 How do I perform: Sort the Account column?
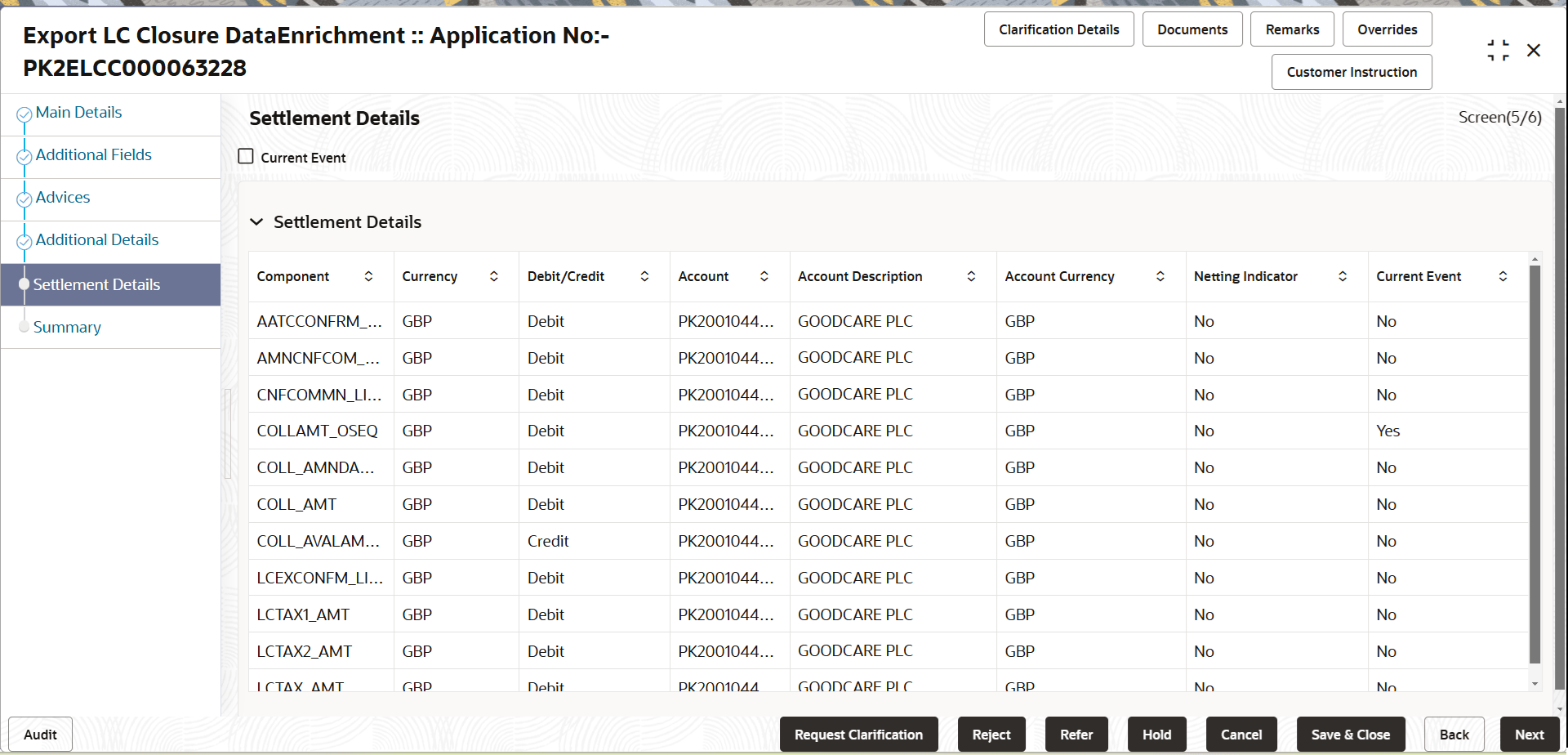[764, 276]
